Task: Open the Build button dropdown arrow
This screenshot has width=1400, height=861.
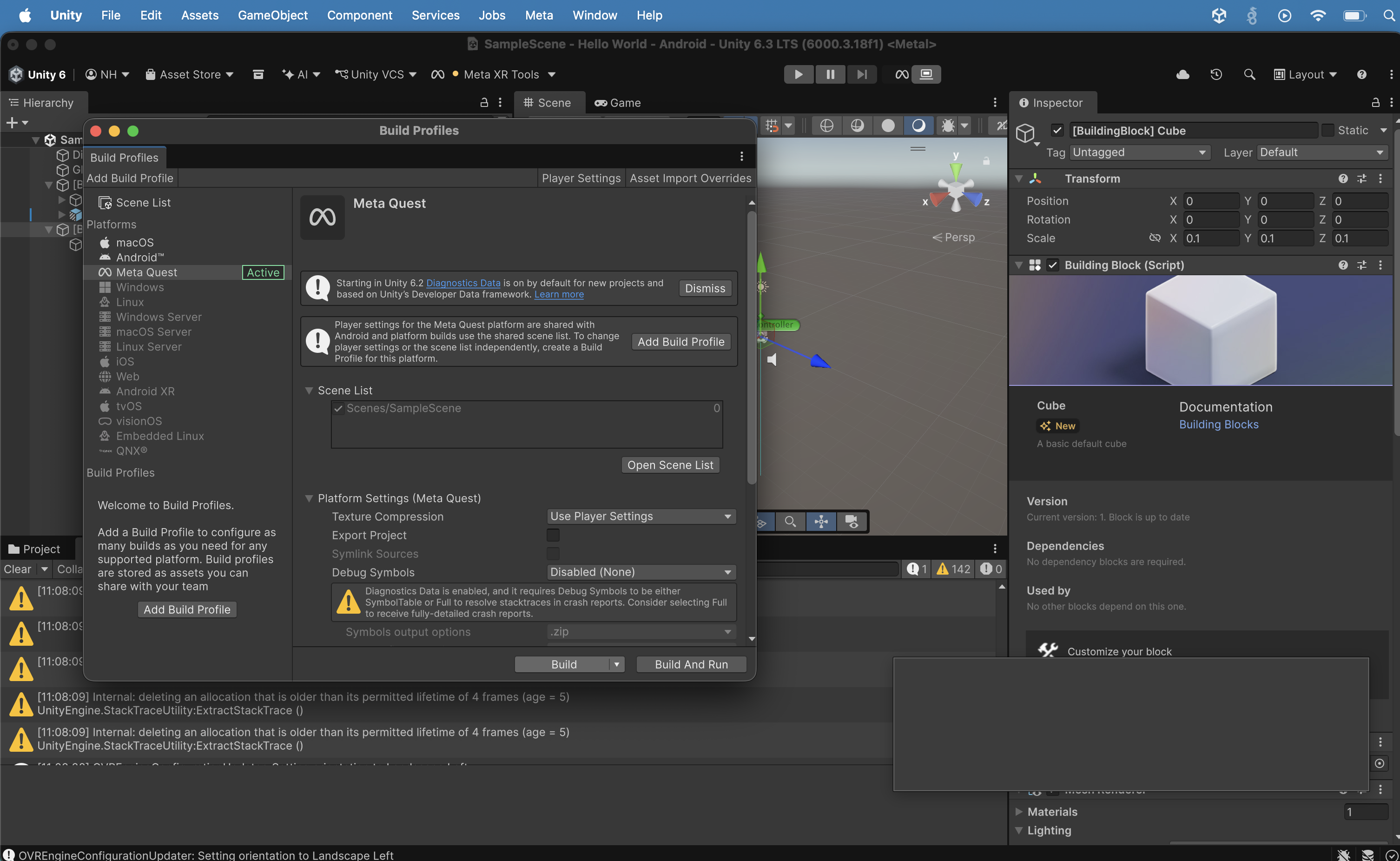Action: [x=617, y=664]
